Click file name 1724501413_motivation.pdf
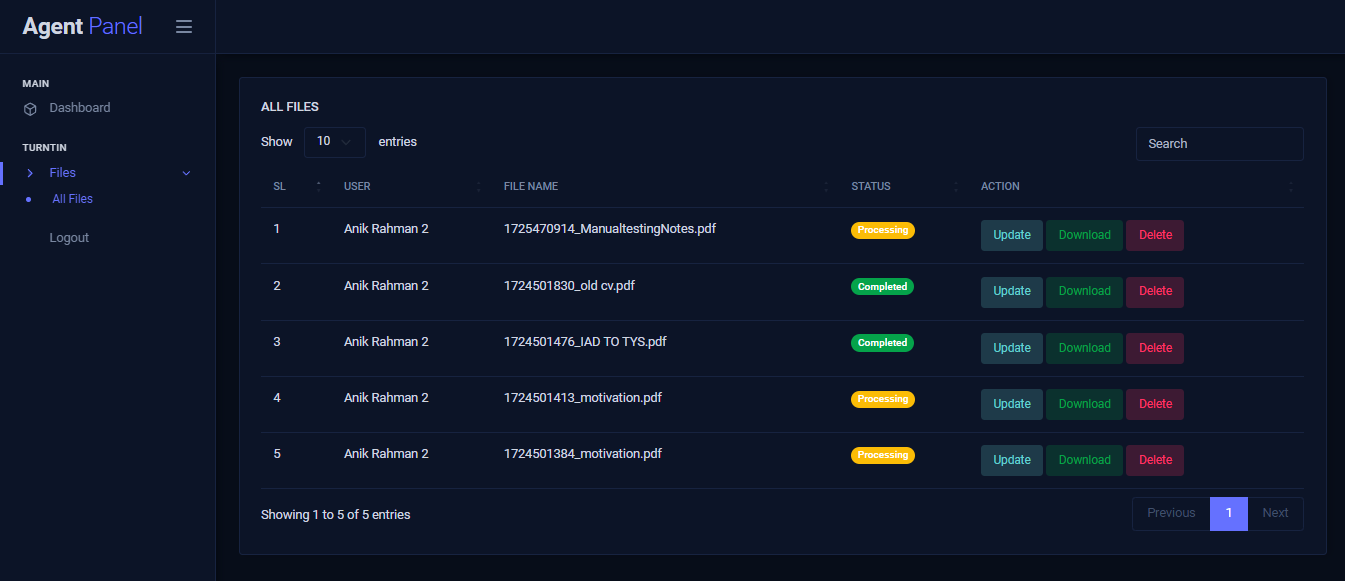 pos(583,398)
